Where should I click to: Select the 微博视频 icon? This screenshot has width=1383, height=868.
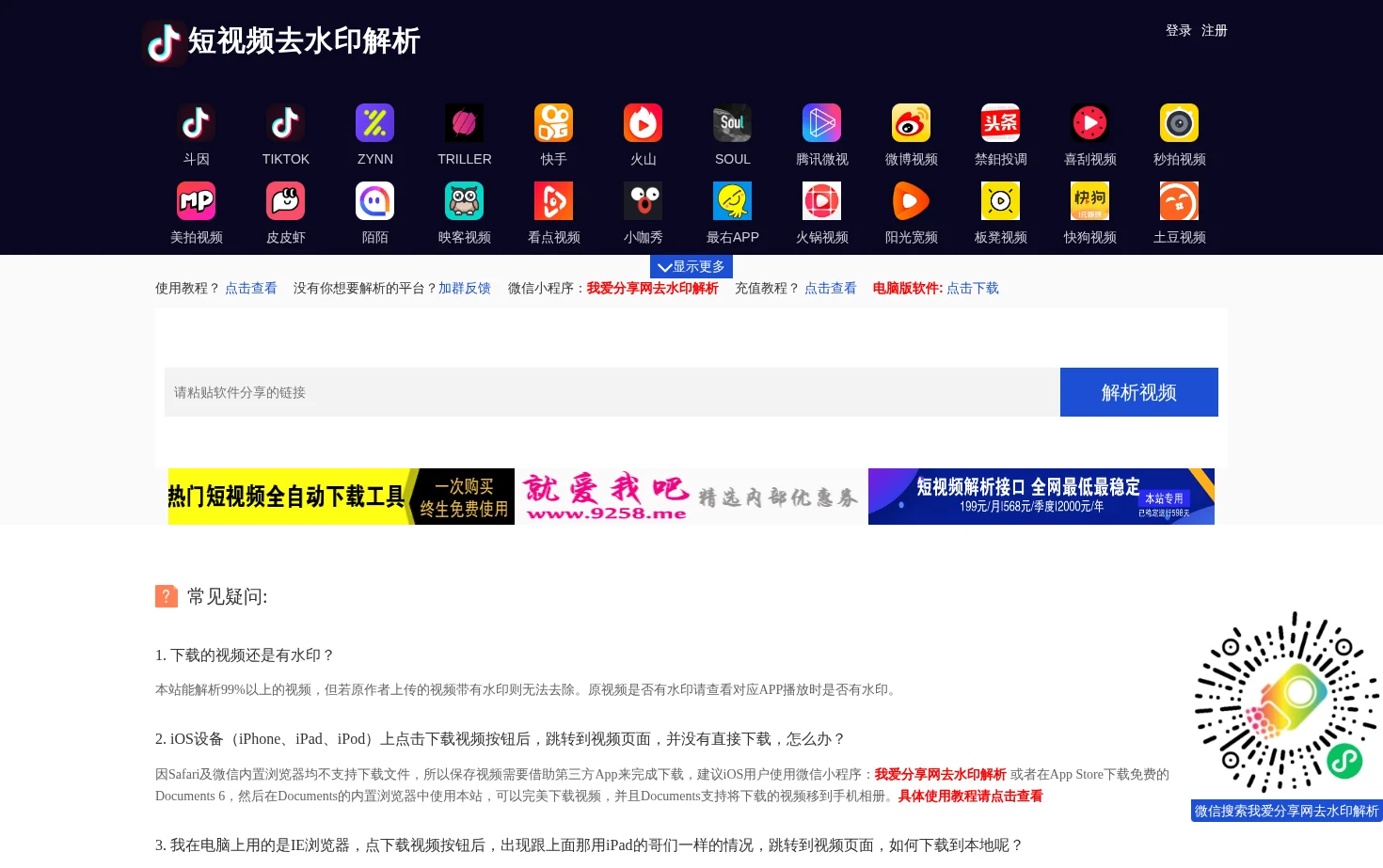pyautogui.click(x=911, y=123)
